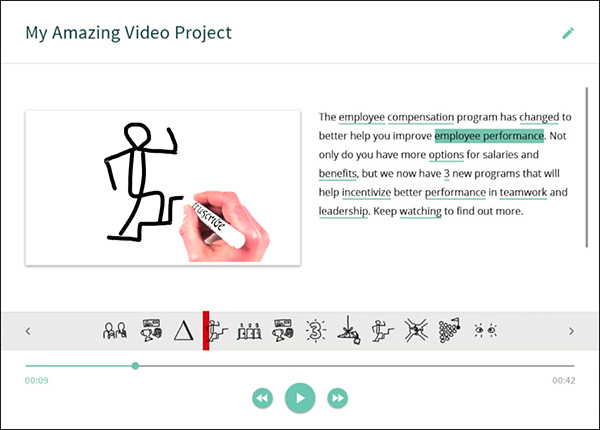Screen dimensions: 600x430
Task: Select the two eyes scene thumbnail
Action: coord(485,331)
